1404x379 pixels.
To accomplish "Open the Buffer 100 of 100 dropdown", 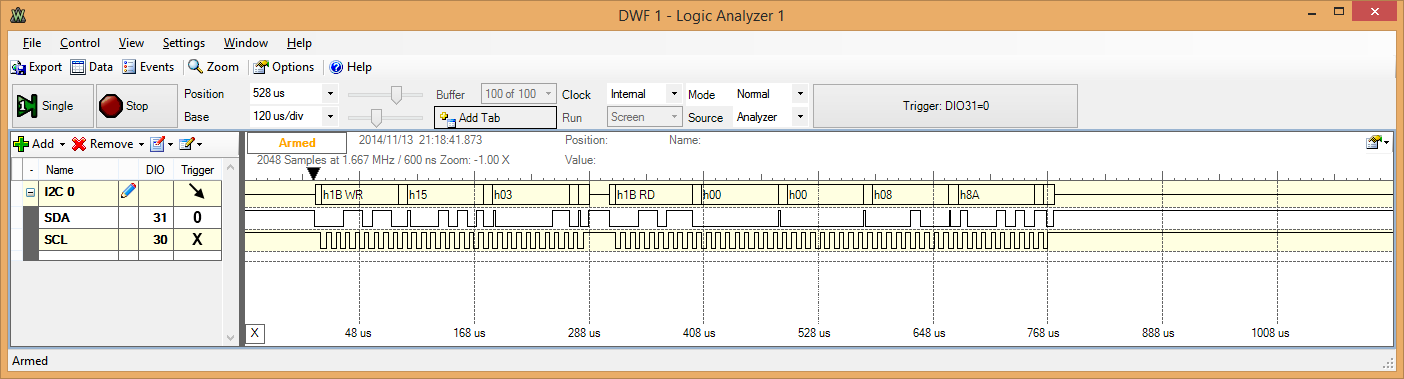I will pyautogui.click(x=547, y=94).
